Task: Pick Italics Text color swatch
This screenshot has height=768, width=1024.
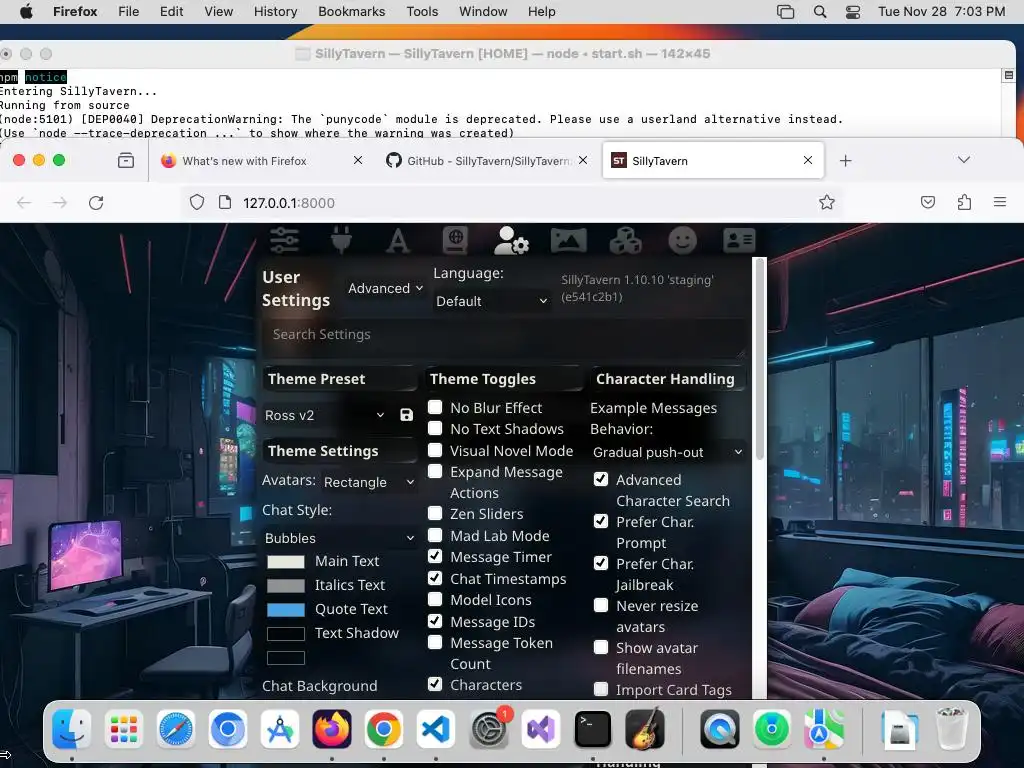Action: 285,586
